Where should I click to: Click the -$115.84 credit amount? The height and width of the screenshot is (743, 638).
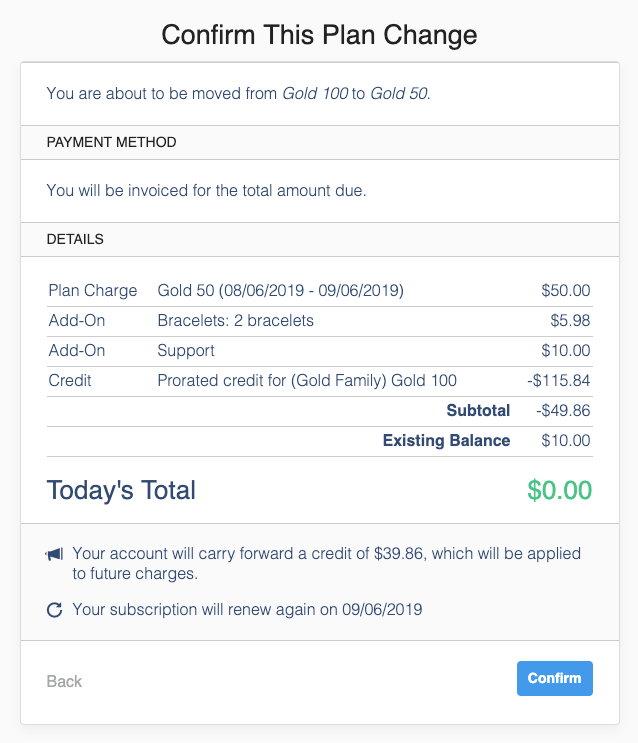point(560,380)
